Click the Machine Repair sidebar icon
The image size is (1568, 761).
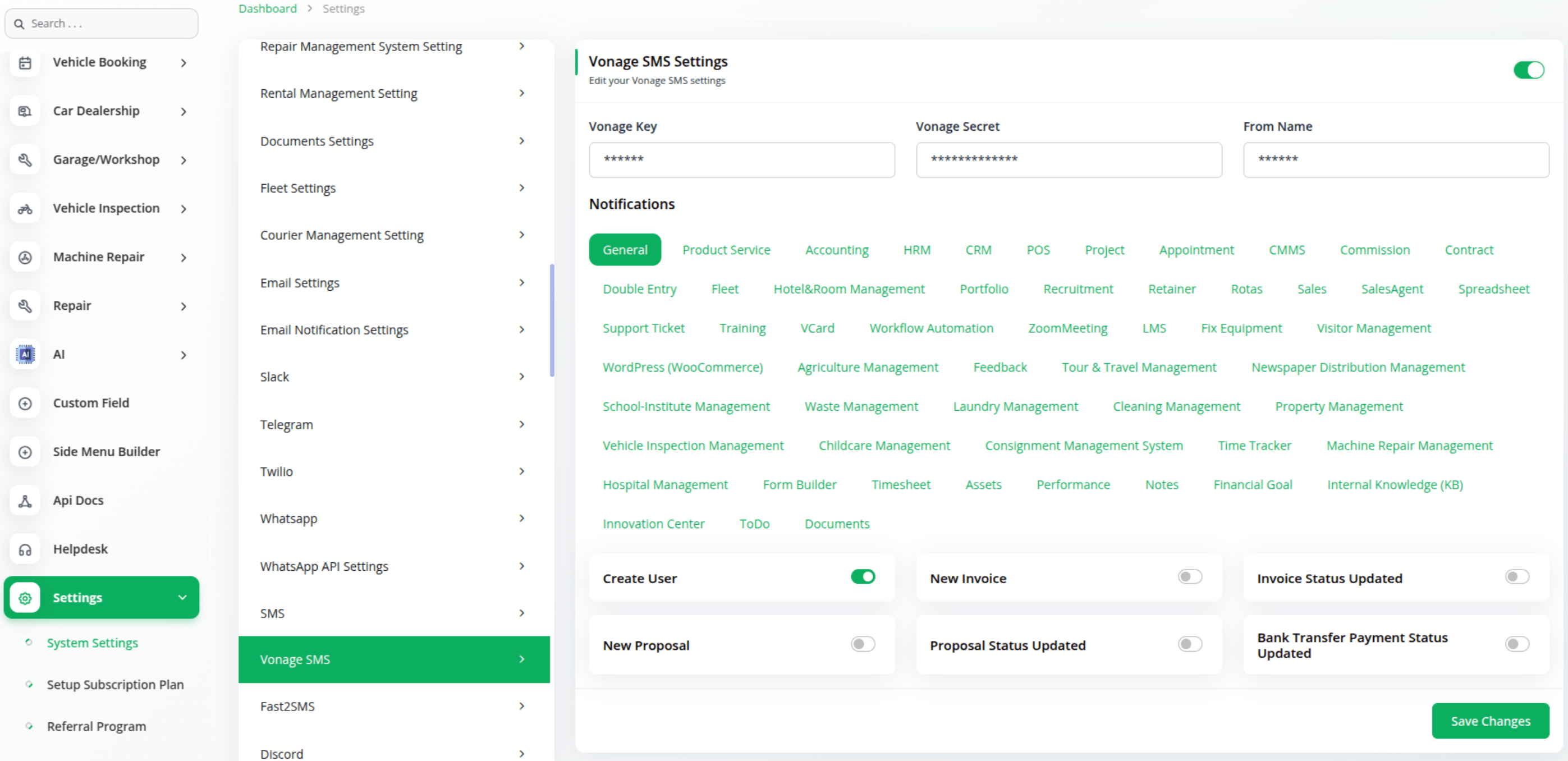[x=25, y=258]
